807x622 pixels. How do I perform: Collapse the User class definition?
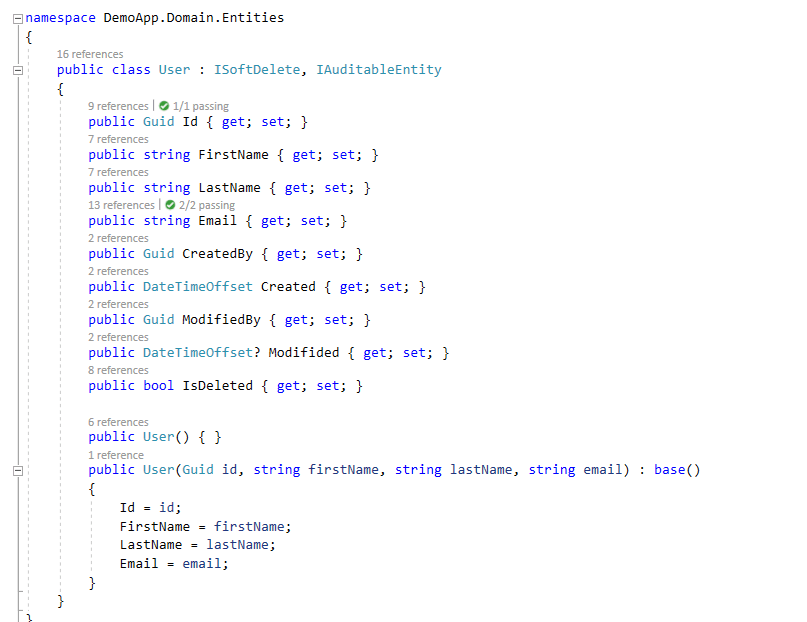[x=17, y=70]
